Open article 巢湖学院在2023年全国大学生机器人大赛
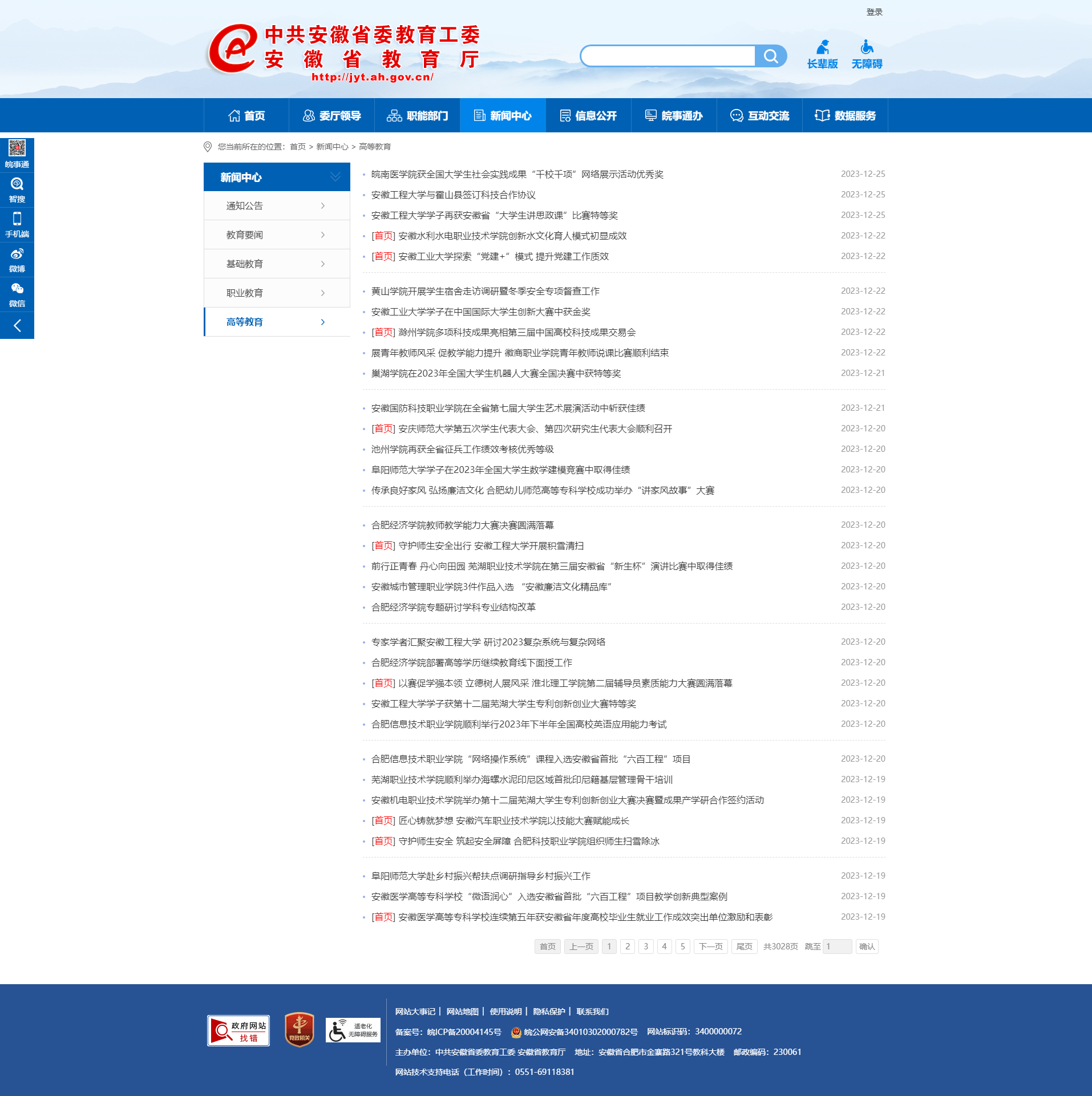This screenshot has height=1096, width=1092. pyautogui.click(x=496, y=374)
